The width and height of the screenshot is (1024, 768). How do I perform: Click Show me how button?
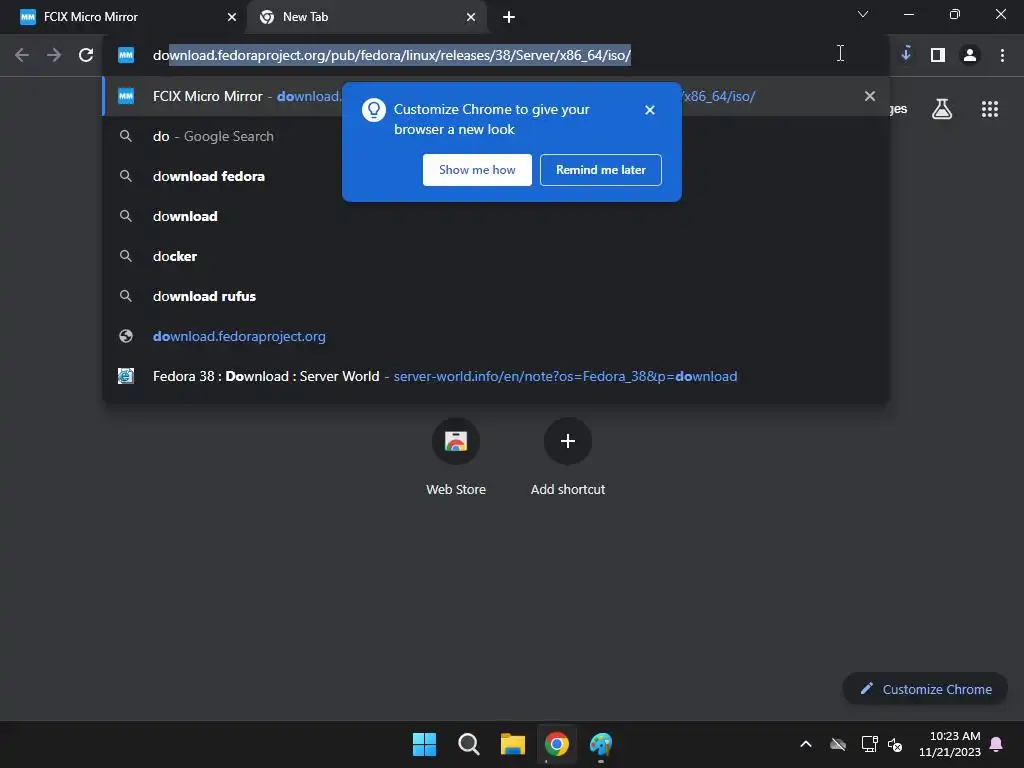pyautogui.click(x=477, y=170)
